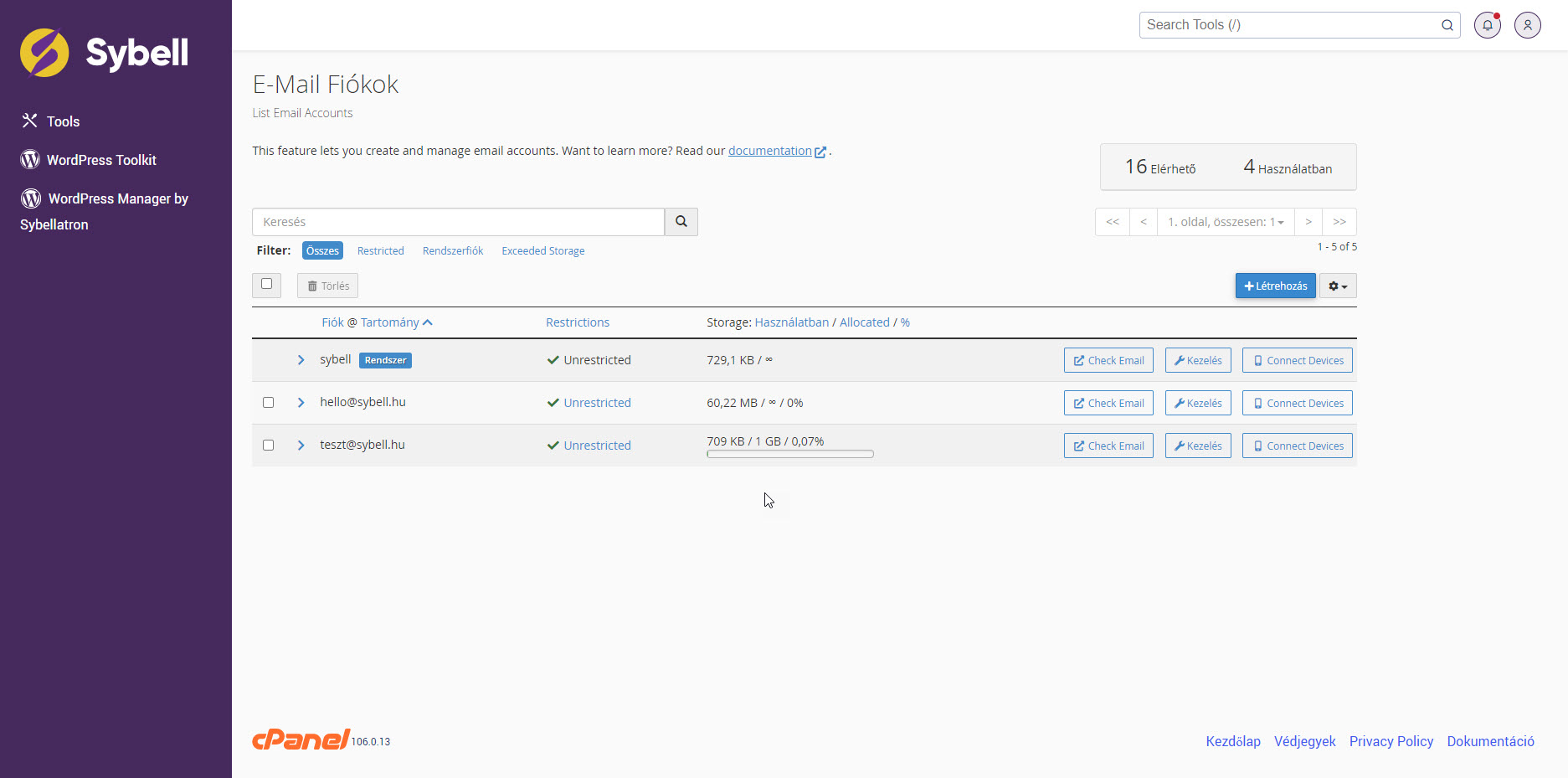Click into the Search Tools field
The height and width of the screenshot is (778, 1568).
[x=1289, y=25]
